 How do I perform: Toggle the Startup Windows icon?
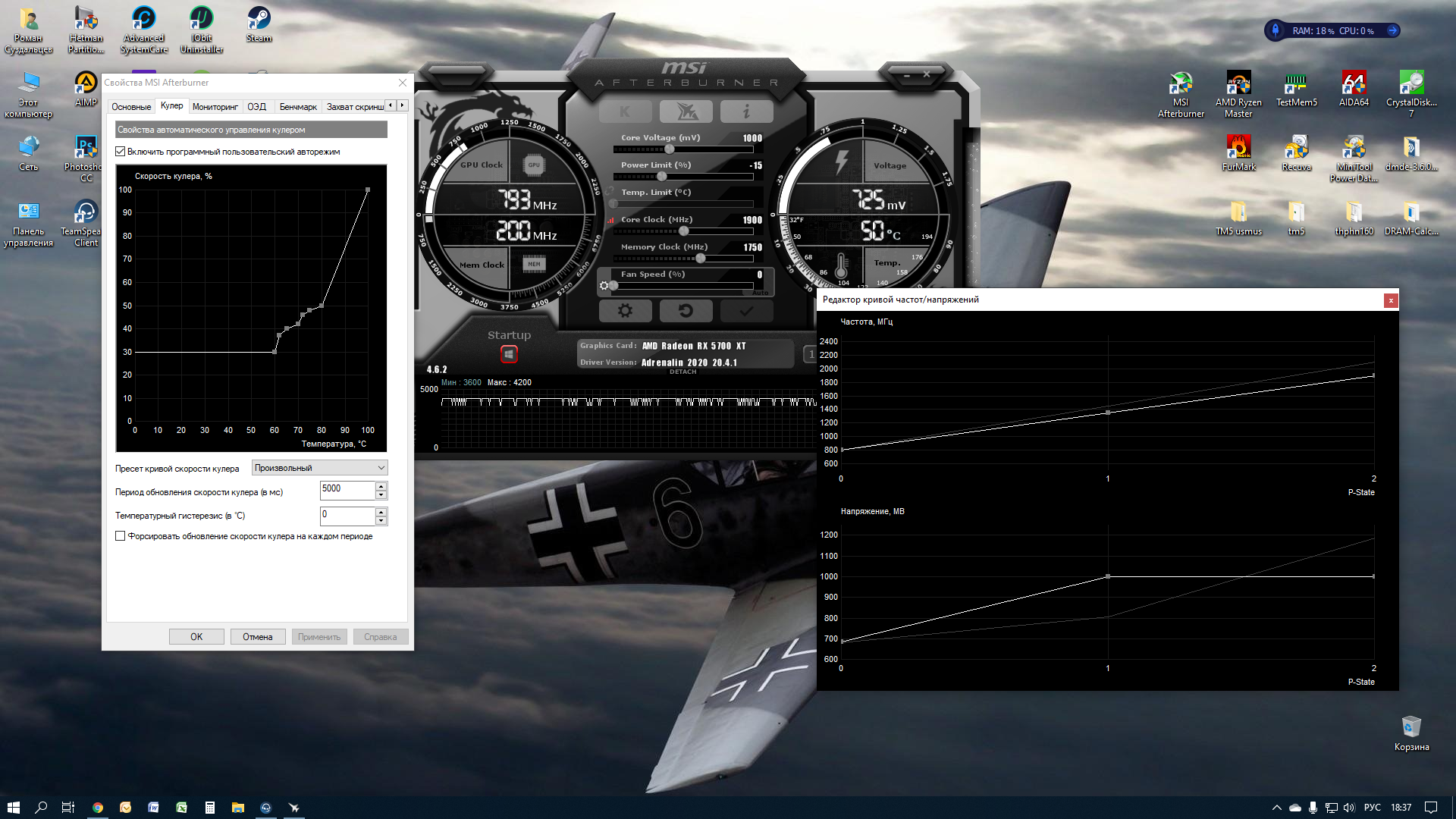pyautogui.click(x=509, y=354)
